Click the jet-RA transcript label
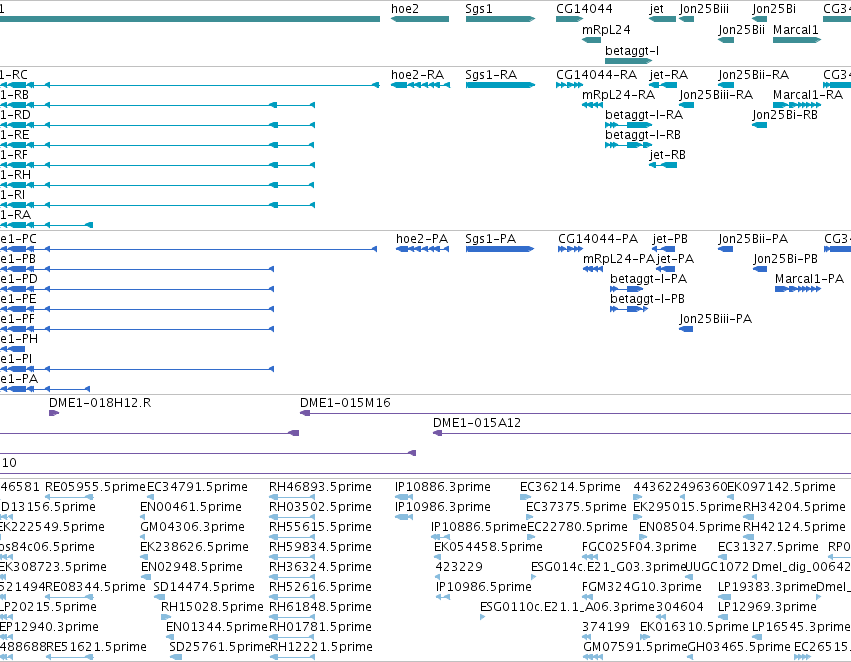Viewport: 851px width, 662px height. 669,74
